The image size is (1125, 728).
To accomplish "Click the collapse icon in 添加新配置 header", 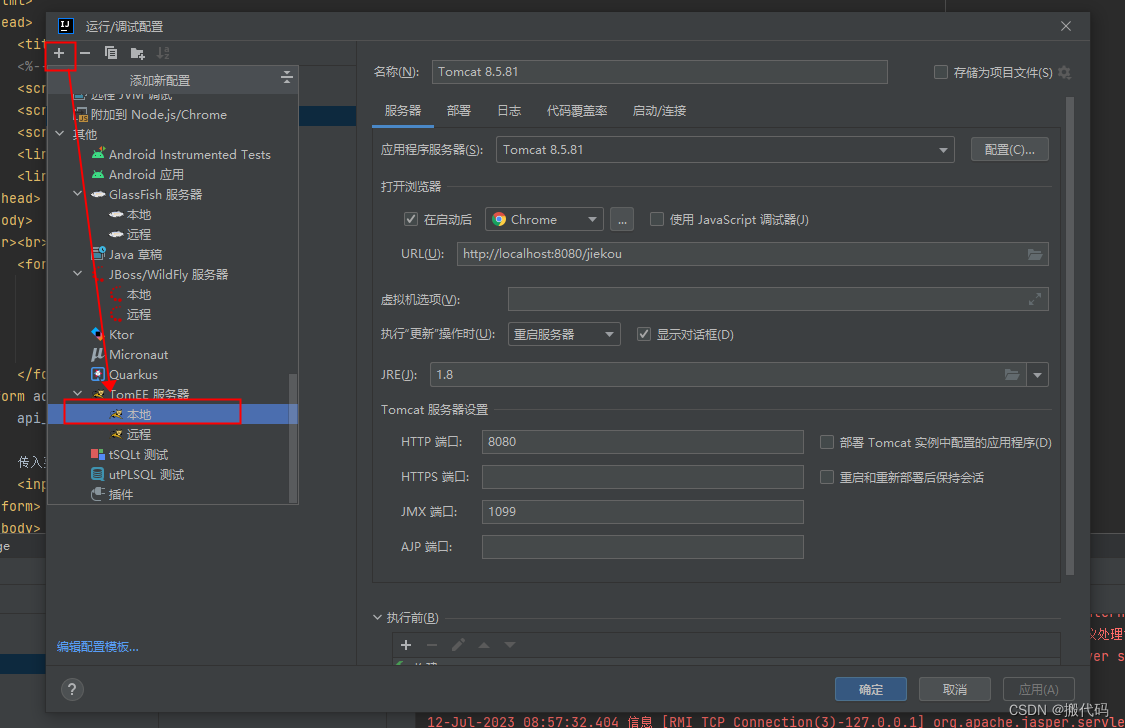I will pos(286,77).
